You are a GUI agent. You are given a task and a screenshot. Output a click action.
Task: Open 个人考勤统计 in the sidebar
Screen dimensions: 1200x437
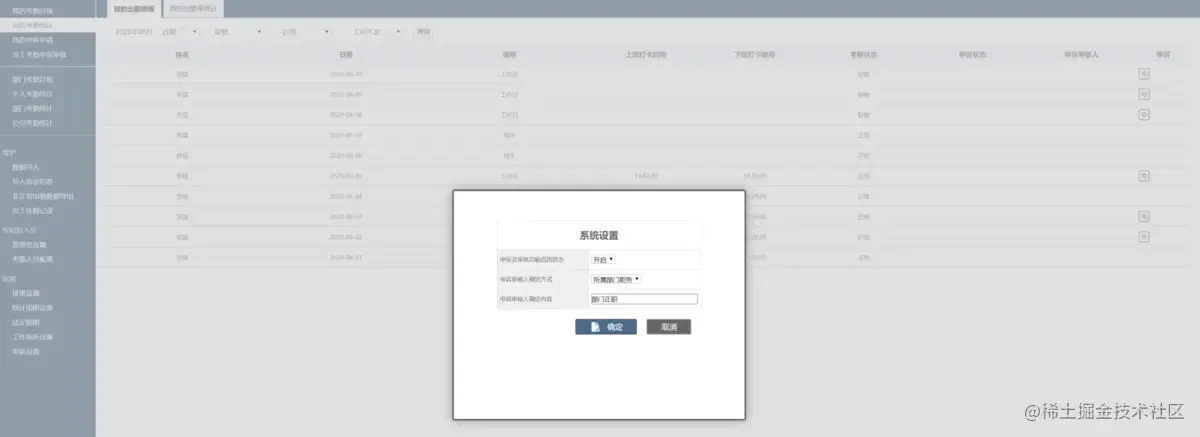click(x=32, y=94)
